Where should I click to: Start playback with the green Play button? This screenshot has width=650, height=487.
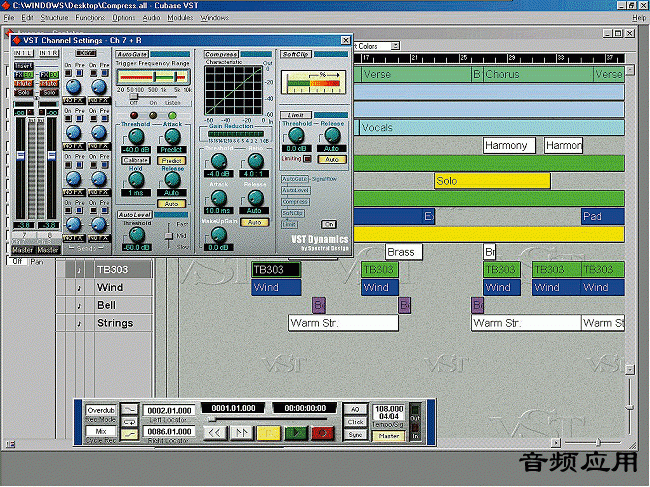(296, 434)
